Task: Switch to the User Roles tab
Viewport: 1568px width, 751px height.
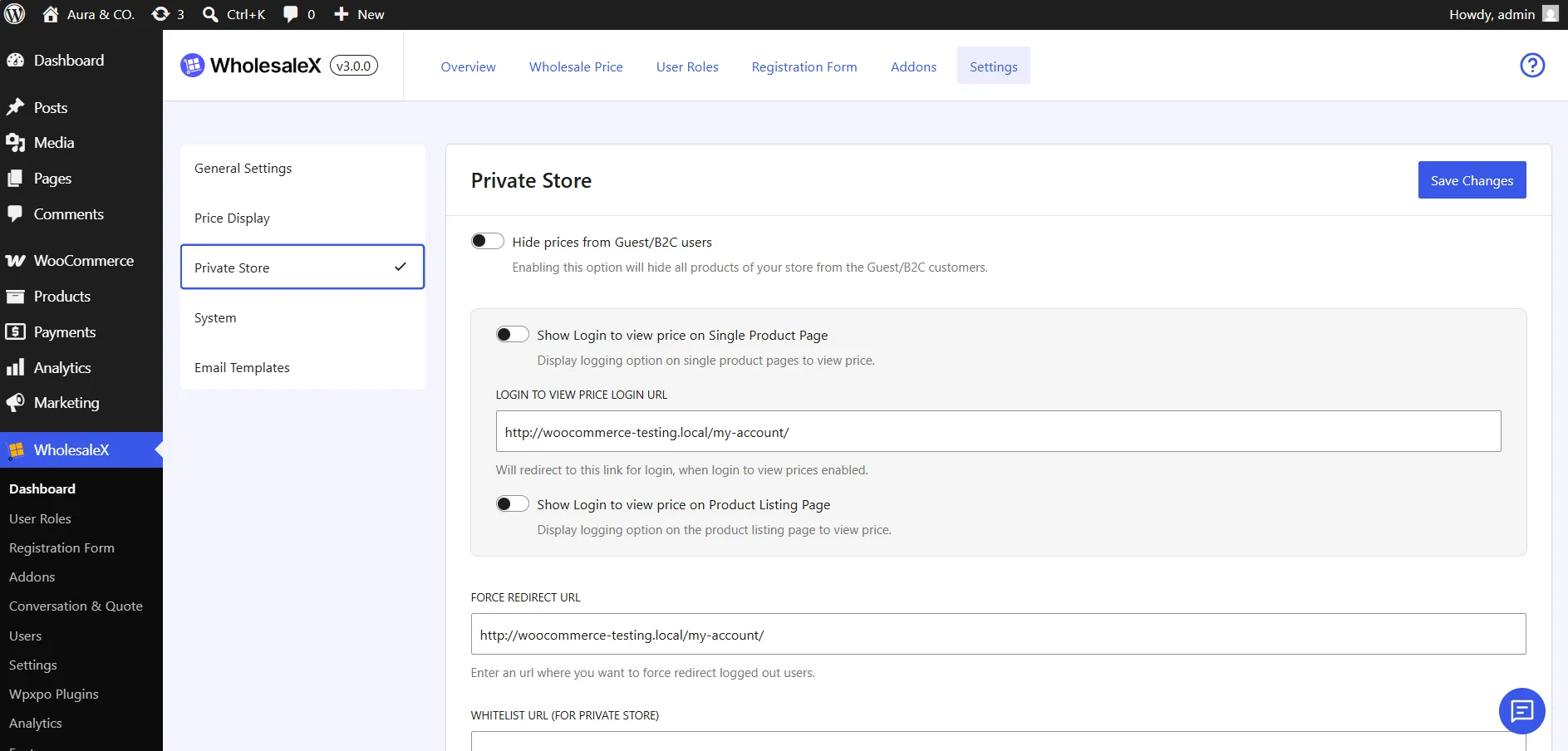Action: (687, 66)
